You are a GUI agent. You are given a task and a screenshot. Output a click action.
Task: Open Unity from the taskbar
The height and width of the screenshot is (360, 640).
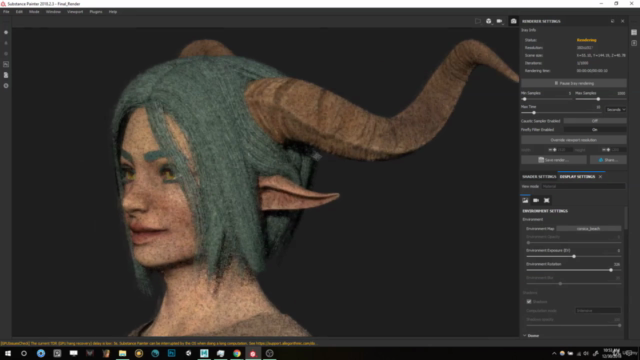(x=188, y=353)
